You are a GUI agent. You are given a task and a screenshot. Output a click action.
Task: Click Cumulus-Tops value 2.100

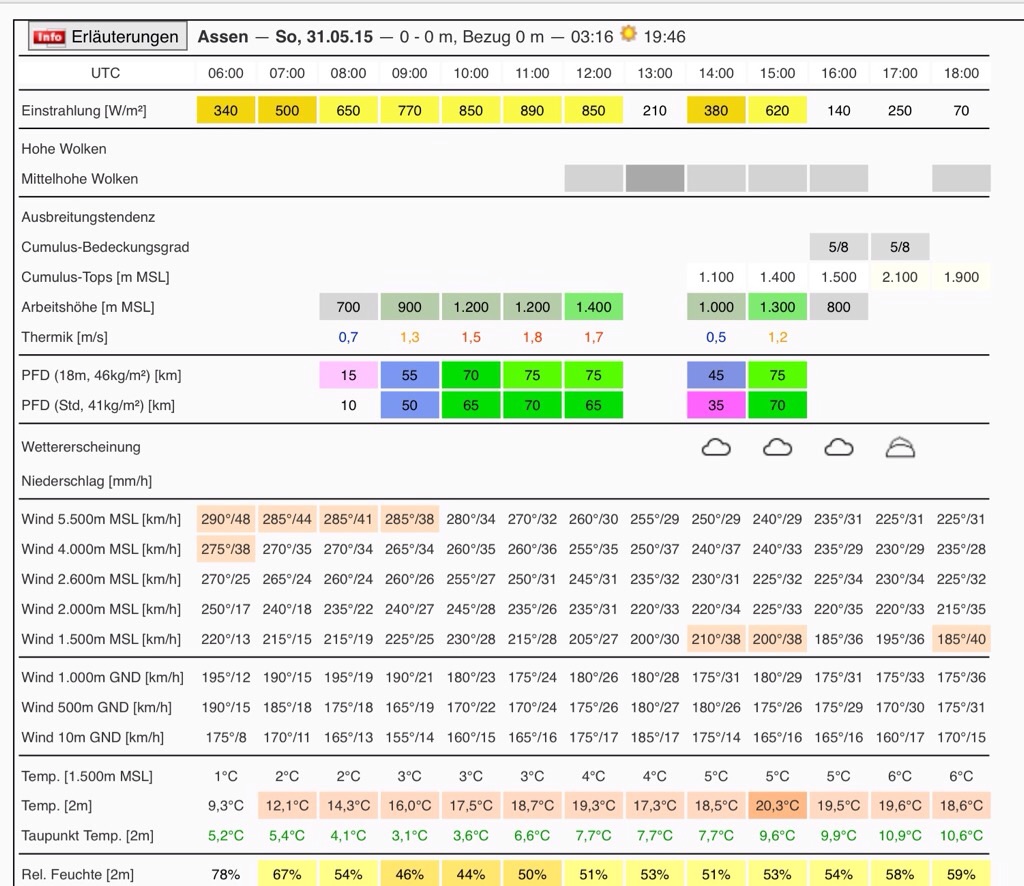[900, 277]
